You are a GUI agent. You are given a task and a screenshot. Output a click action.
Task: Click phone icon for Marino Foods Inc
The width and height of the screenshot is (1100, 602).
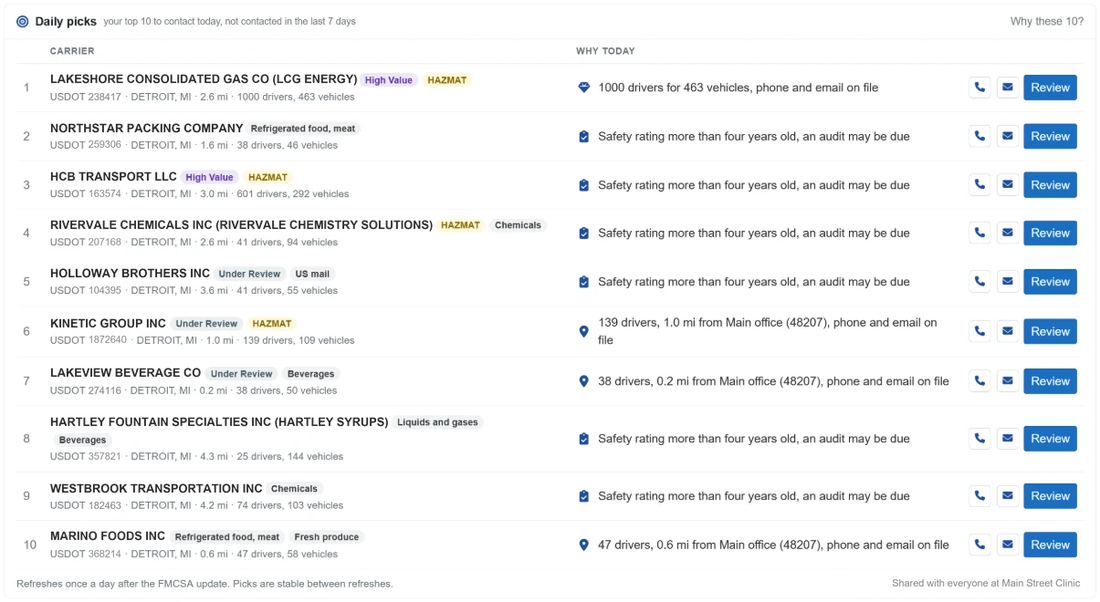click(979, 544)
